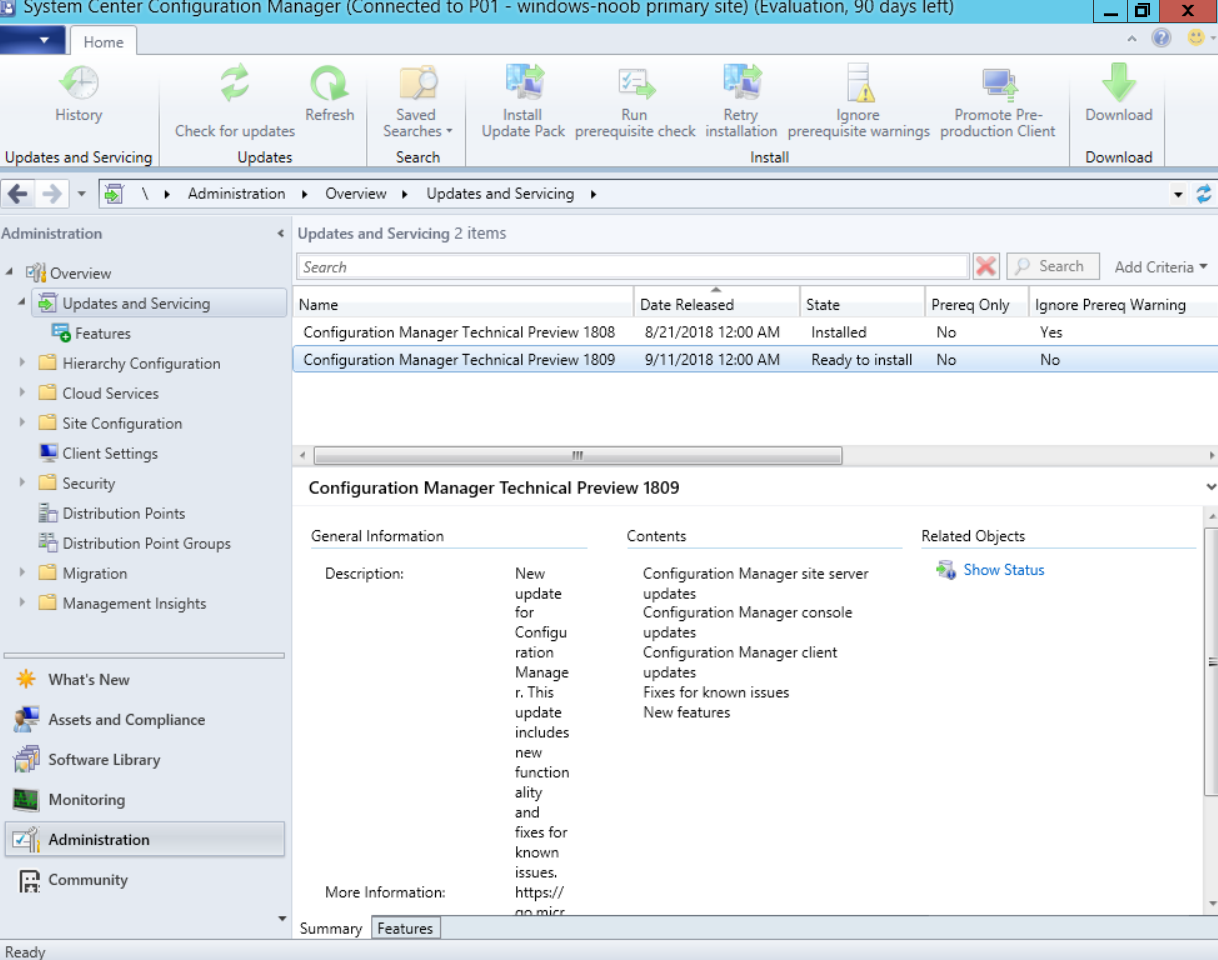Expand the Security folder
Screen dimensions: 1218x960
[23, 483]
